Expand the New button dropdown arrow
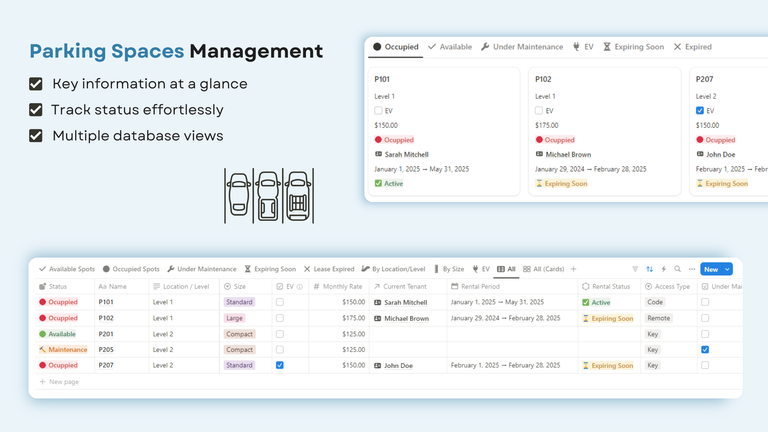 [x=727, y=269]
